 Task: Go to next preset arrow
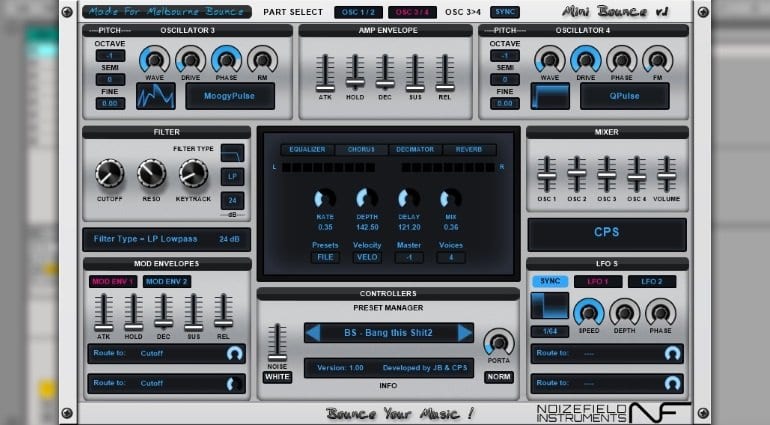pyautogui.click(x=465, y=333)
